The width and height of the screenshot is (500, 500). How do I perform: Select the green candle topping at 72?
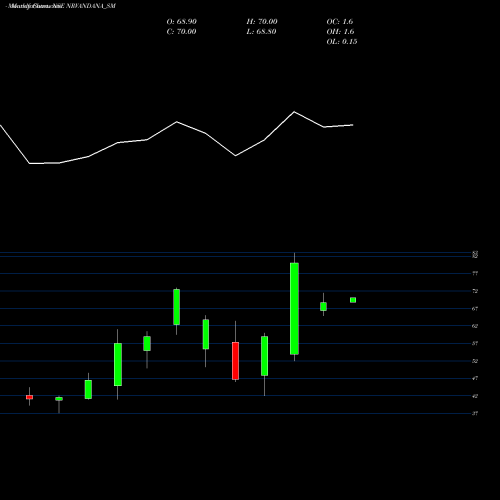coord(177,307)
